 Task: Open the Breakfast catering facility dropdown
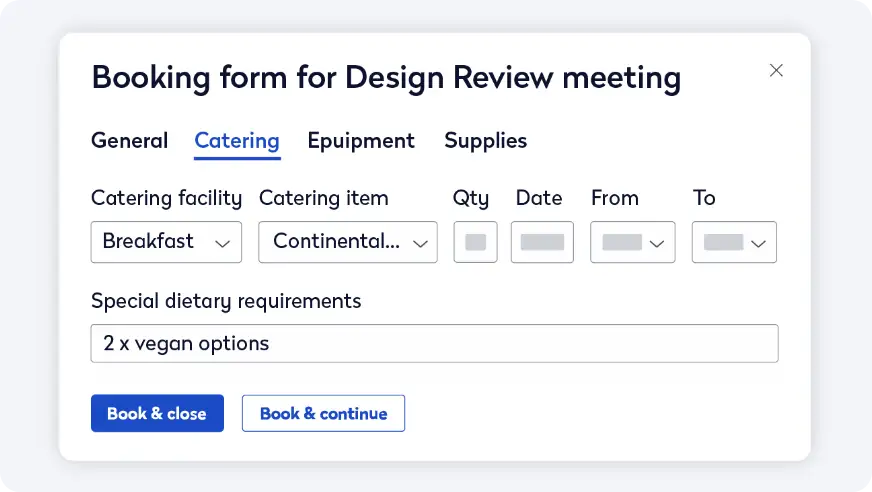click(166, 242)
